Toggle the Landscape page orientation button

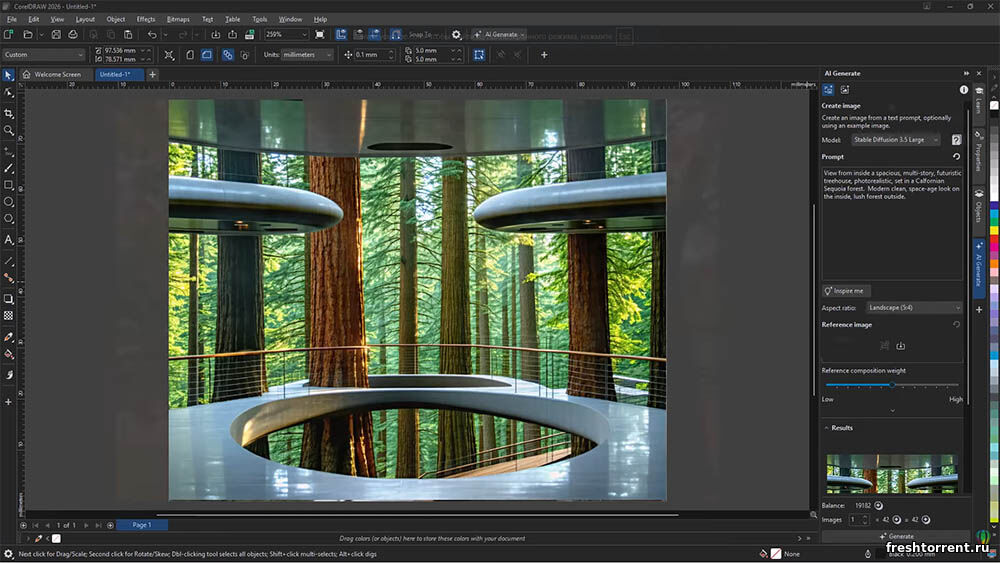206,55
